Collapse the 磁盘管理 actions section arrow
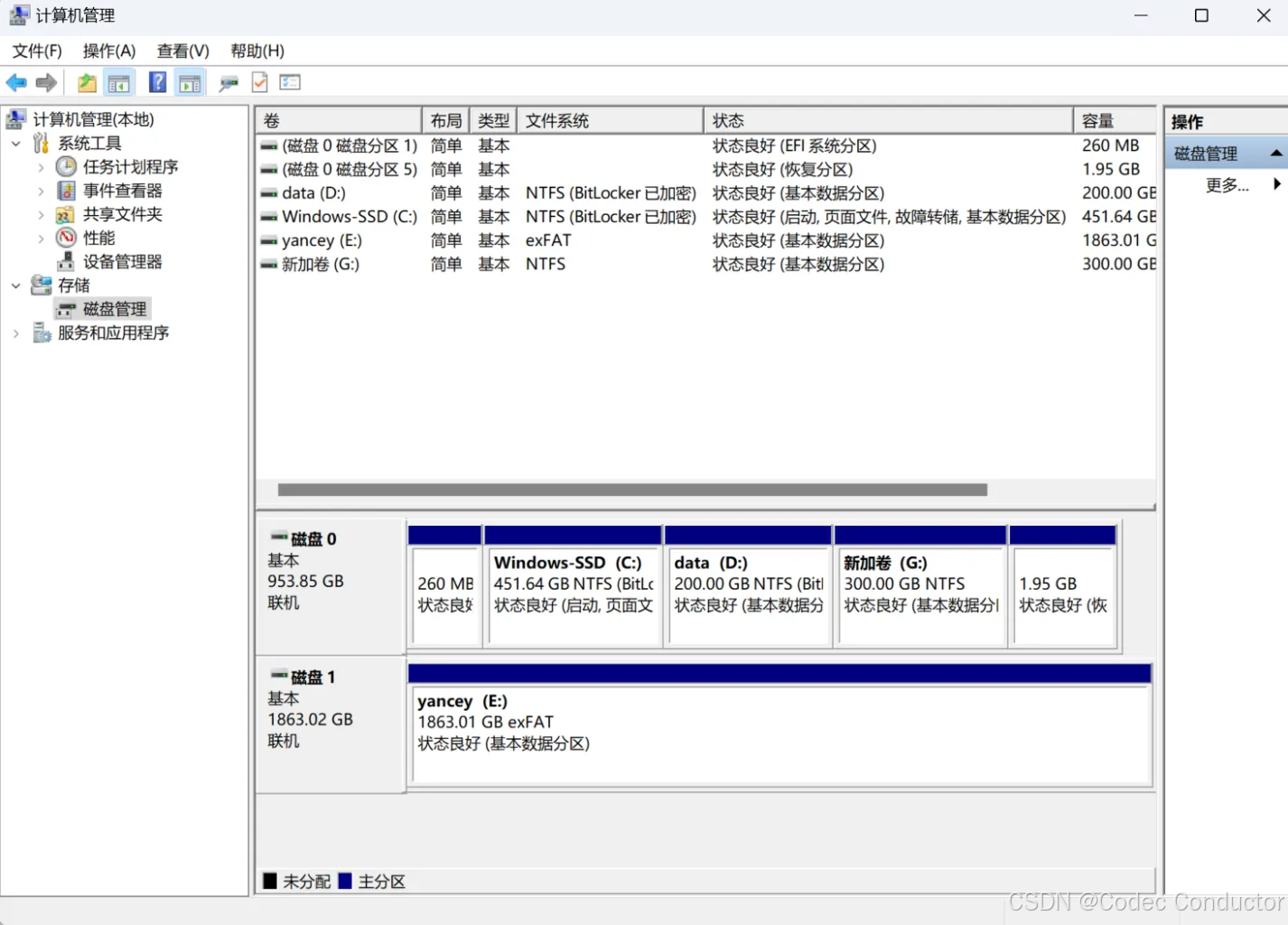The image size is (1288, 925). click(x=1275, y=153)
